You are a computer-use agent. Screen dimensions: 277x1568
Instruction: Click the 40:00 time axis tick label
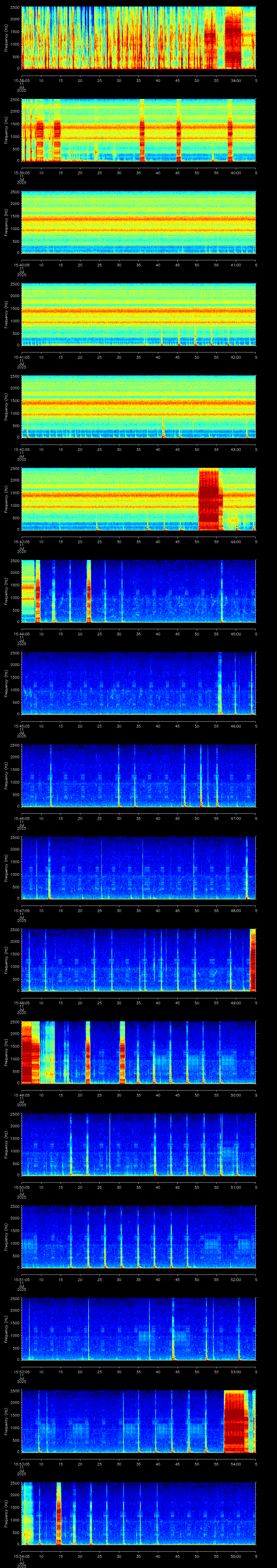236,173
